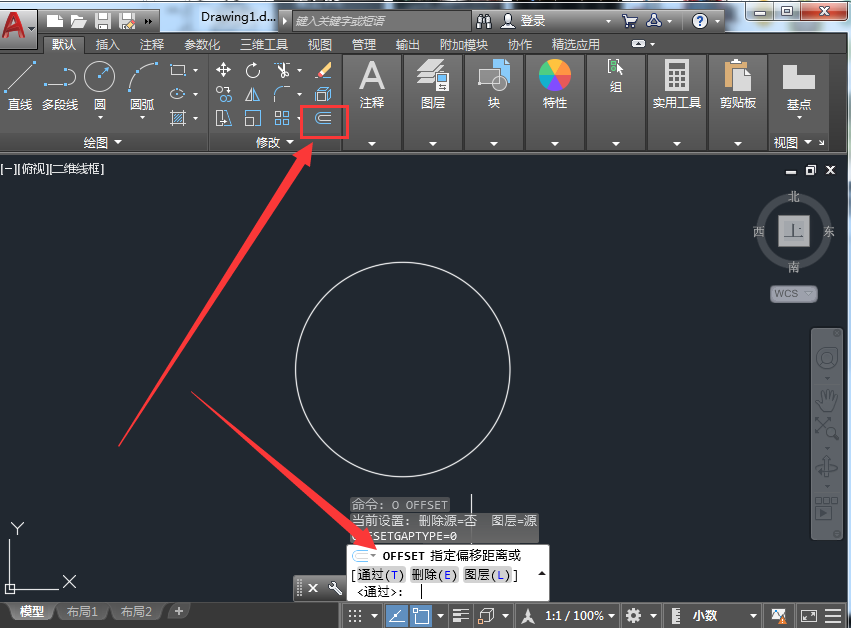Activate the rectangular Array tool
Image resolution: width=851 pixels, height=628 pixels.
(x=282, y=118)
